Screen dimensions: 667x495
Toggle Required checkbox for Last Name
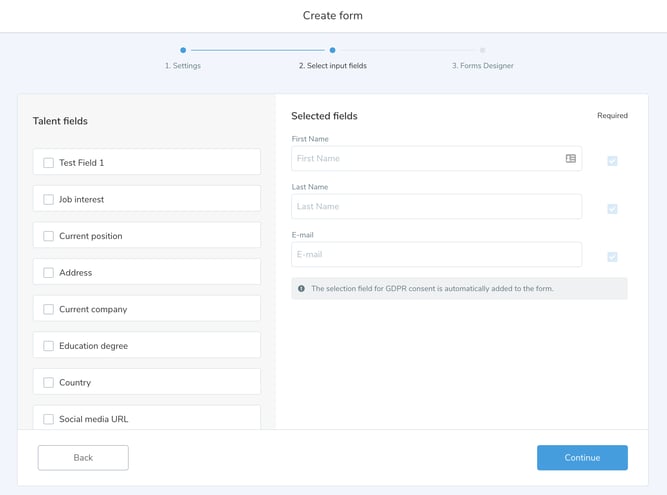pos(612,209)
